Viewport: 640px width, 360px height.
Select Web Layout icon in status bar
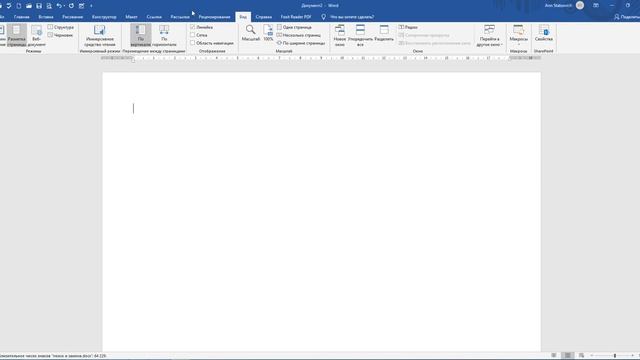(581, 356)
